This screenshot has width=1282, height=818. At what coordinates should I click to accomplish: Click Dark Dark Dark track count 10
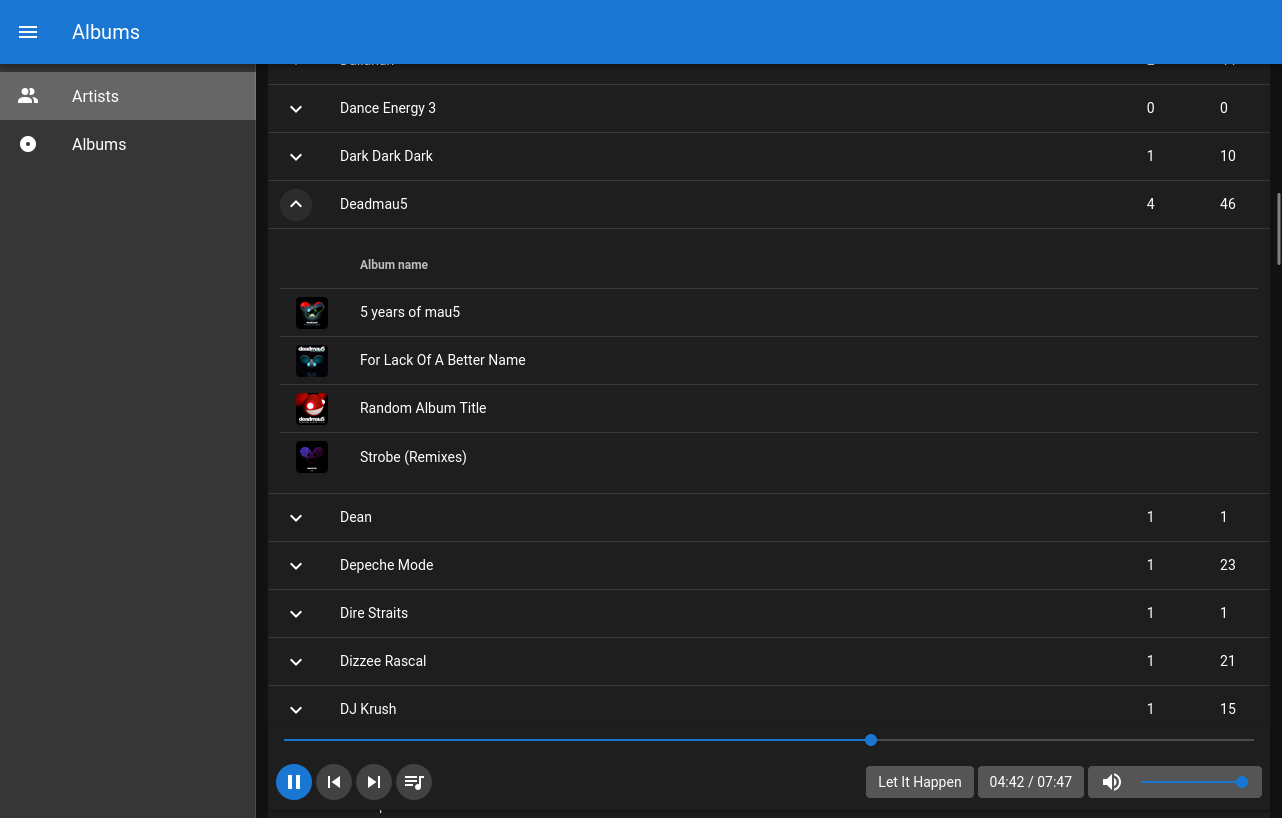[x=1228, y=156]
